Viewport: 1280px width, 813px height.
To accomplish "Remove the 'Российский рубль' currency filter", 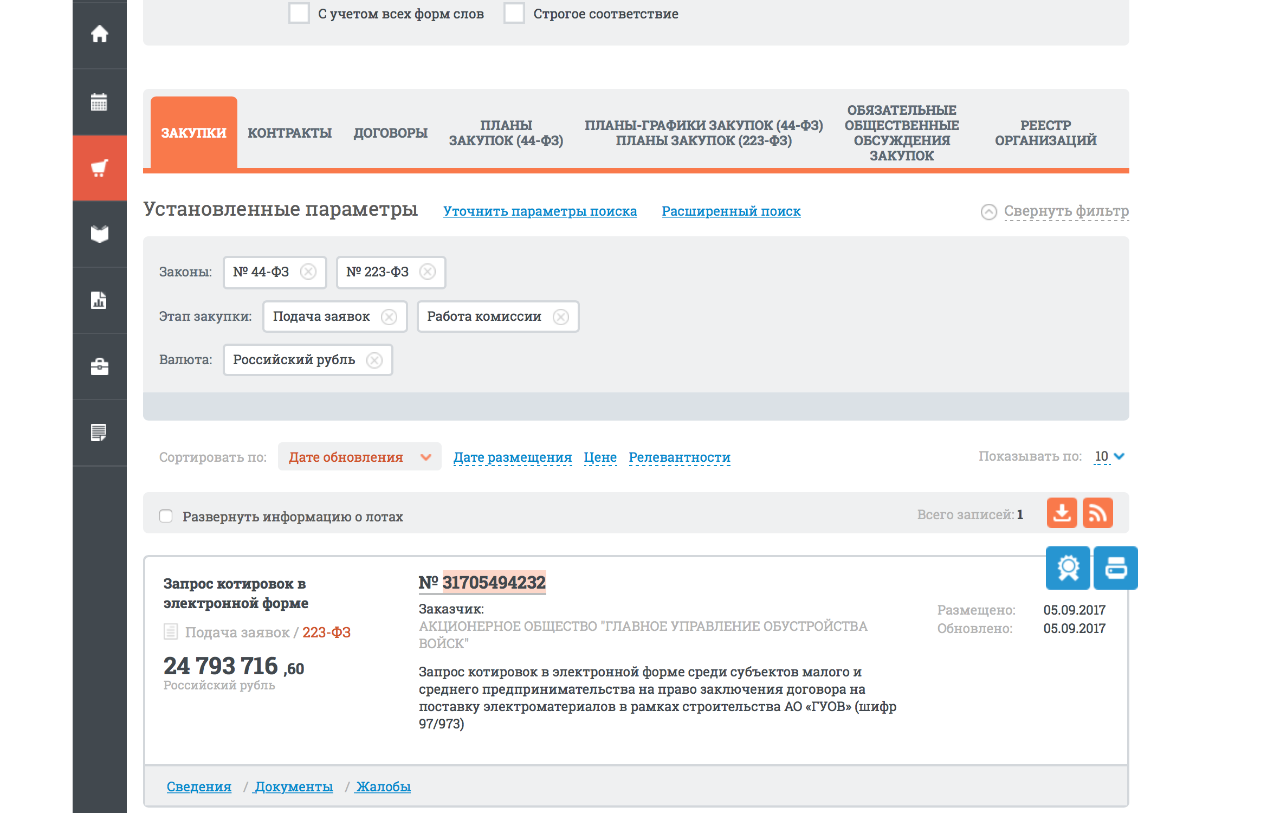I will 374,360.
